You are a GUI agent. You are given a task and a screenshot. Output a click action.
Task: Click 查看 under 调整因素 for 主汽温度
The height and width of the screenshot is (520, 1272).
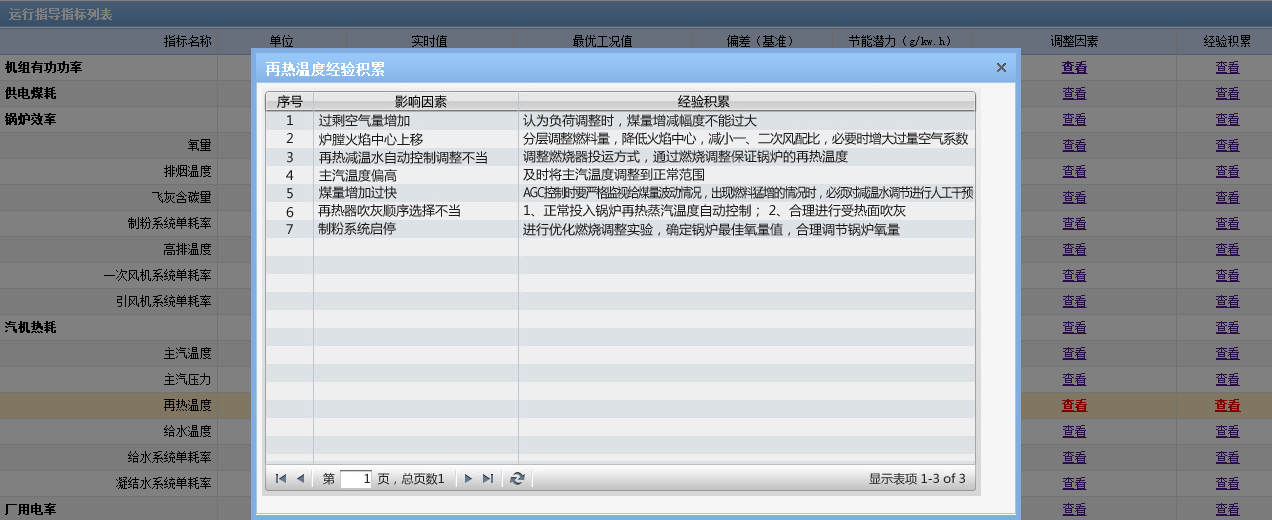(x=1074, y=354)
